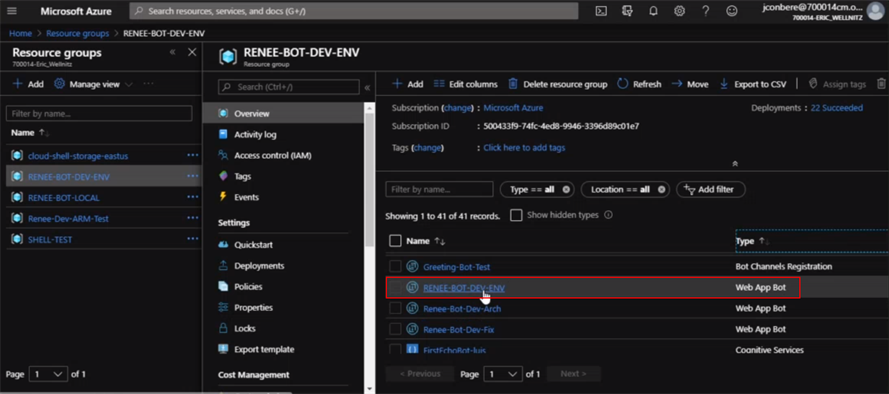
Task: Open ellipsis menu for RENEE-BOT-LOCAL
Action: (193, 197)
